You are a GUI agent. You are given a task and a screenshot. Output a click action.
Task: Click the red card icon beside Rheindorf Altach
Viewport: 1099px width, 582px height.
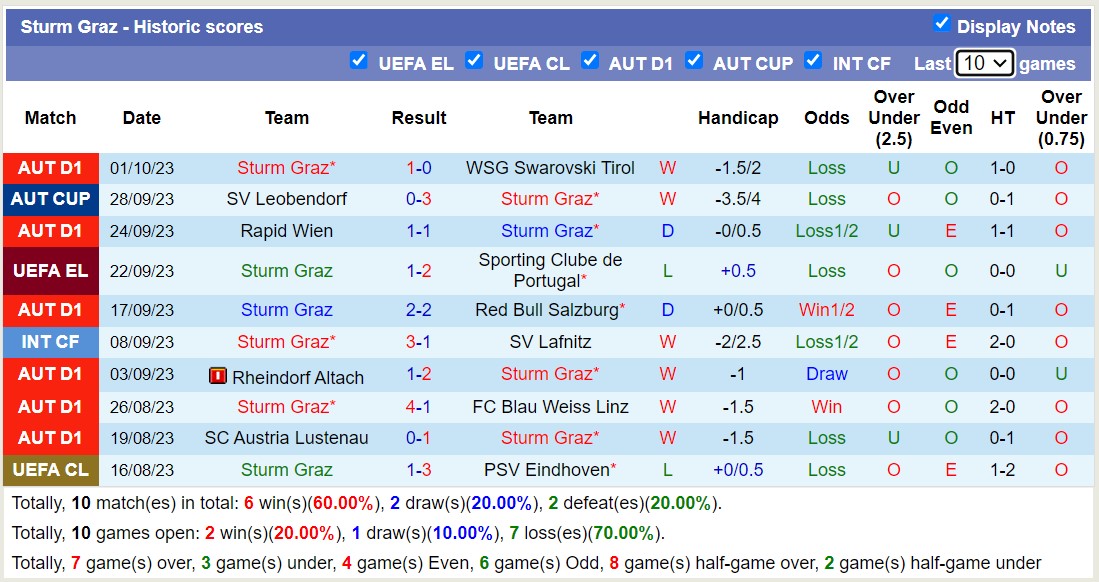(x=217, y=376)
